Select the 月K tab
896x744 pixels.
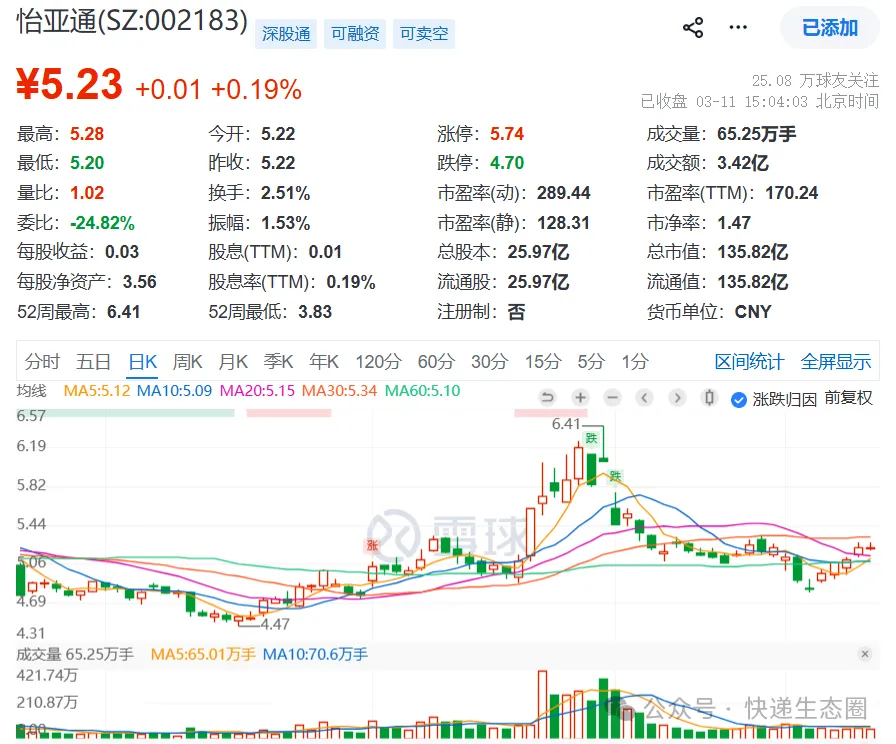(233, 362)
